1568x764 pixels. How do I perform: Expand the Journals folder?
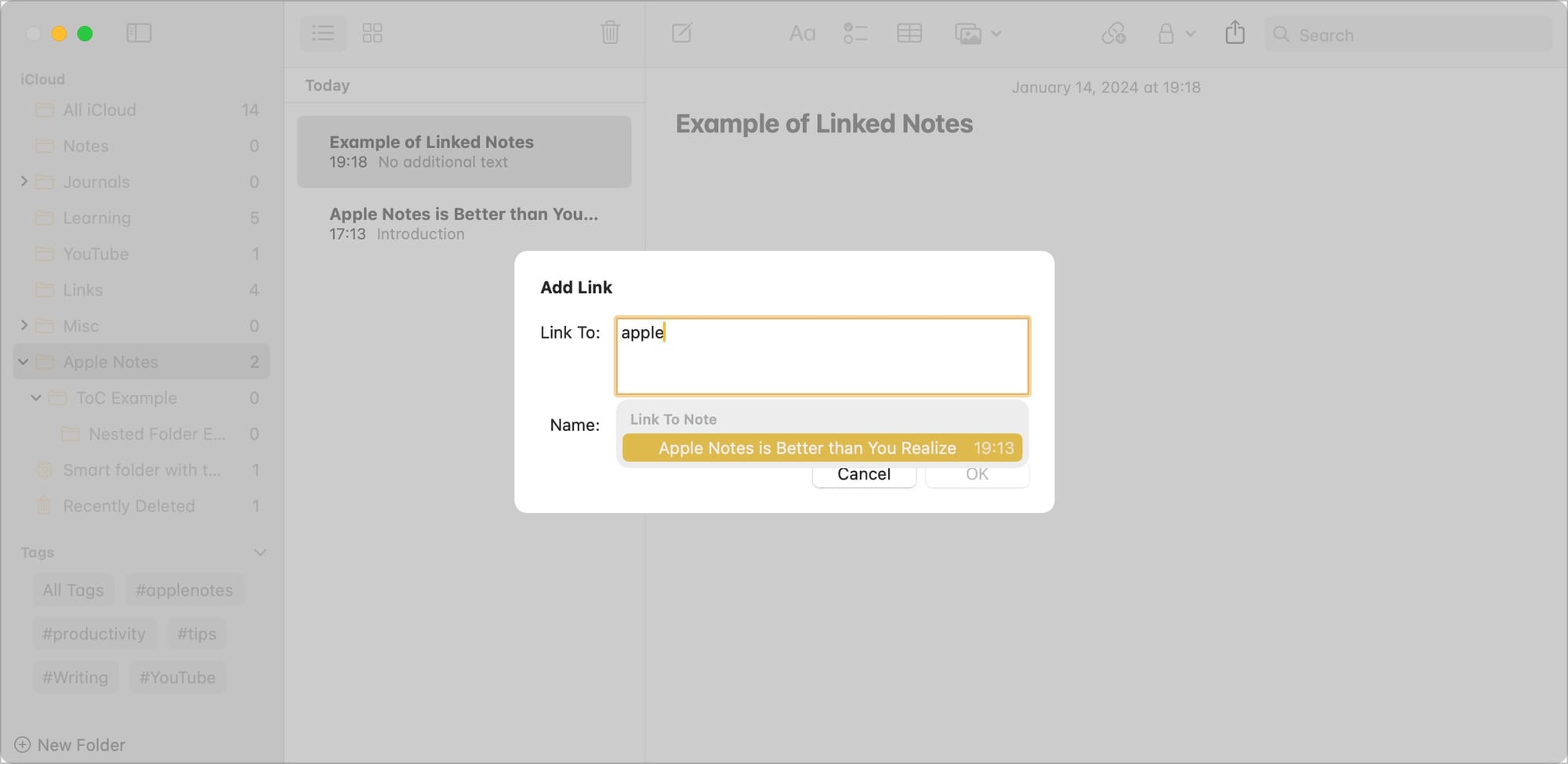tap(24, 182)
